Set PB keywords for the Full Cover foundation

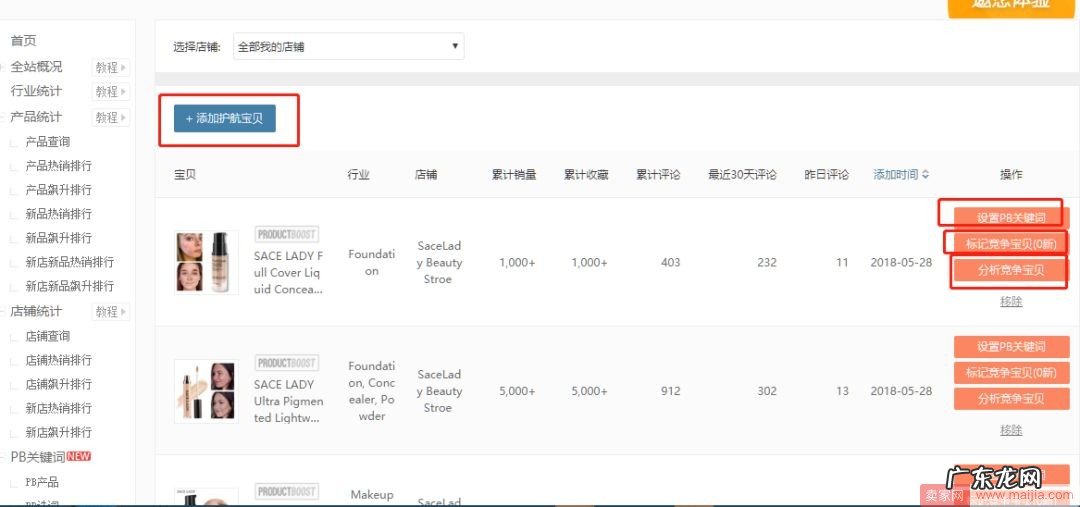[x=1011, y=217]
